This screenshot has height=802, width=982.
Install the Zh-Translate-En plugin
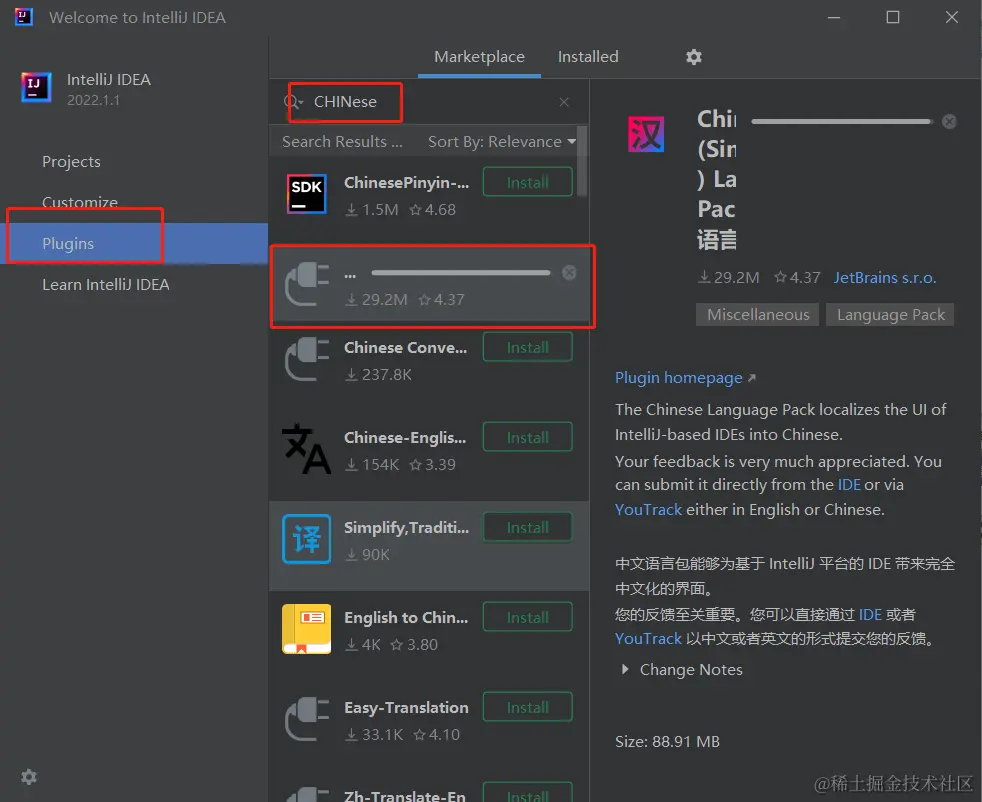click(527, 793)
